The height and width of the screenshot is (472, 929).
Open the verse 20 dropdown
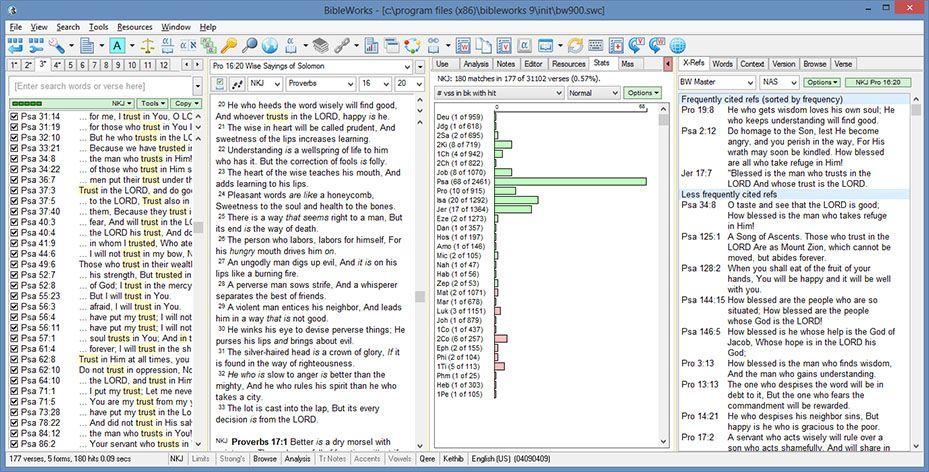coord(409,84)
